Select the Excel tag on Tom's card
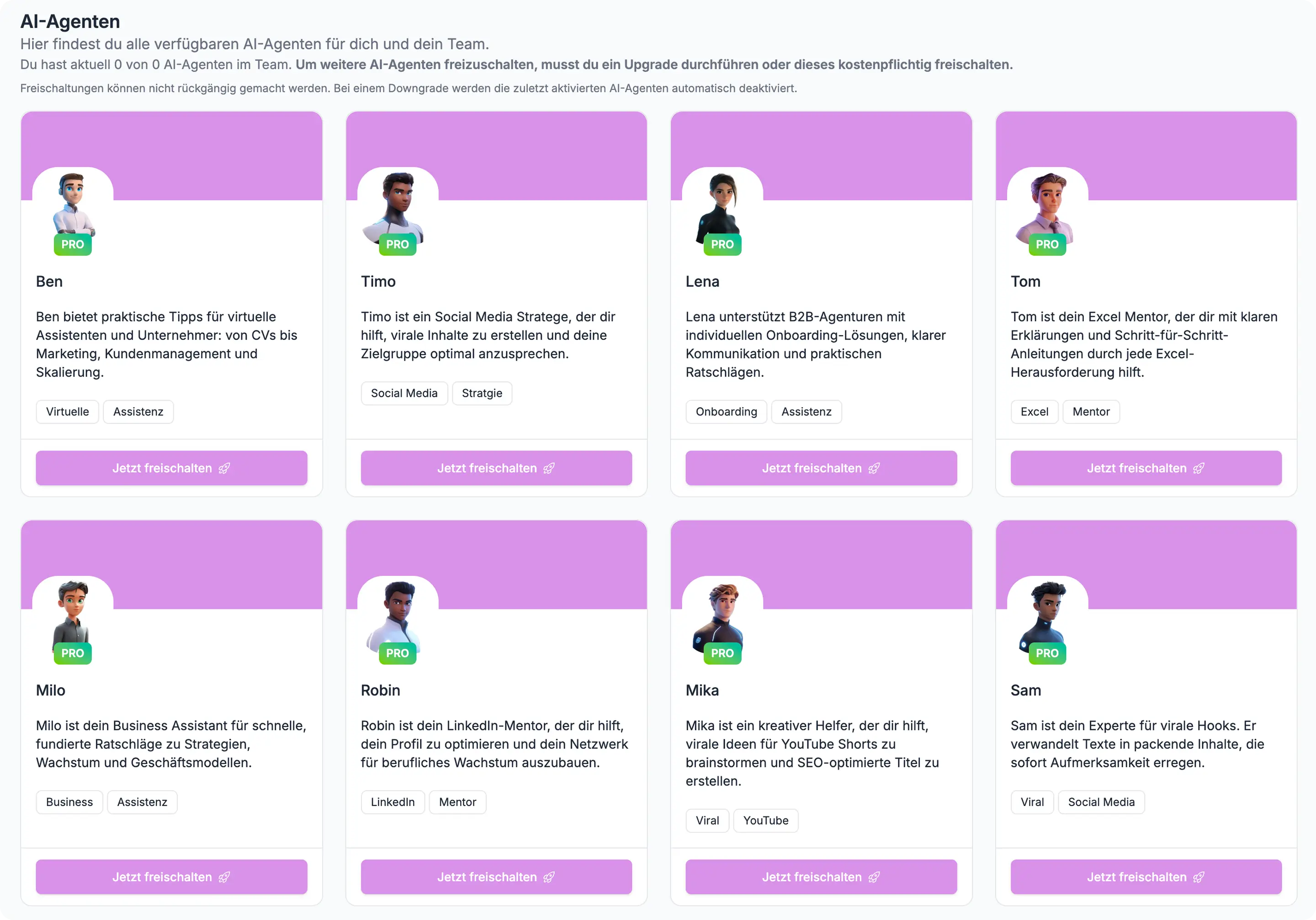Viewport: 1316px width, 920px height. [1034, 412]
